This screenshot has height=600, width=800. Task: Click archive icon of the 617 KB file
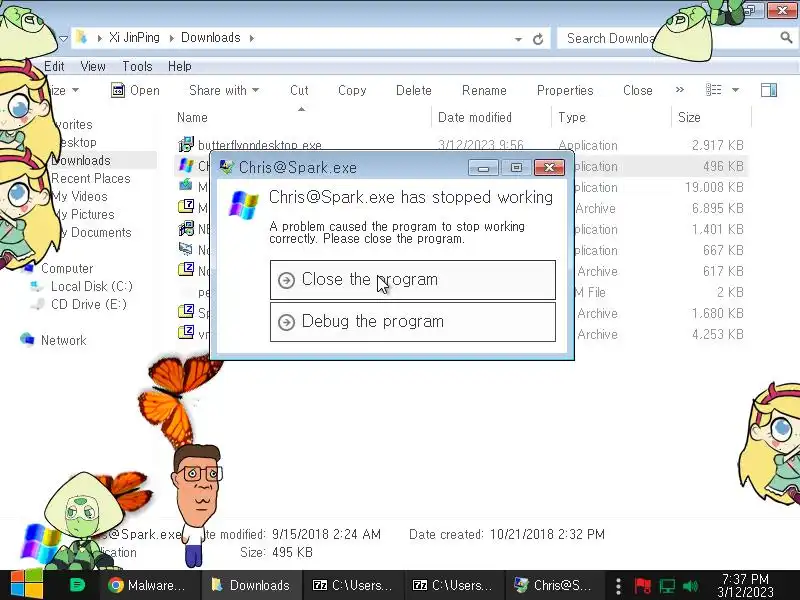tap(186, 269)
